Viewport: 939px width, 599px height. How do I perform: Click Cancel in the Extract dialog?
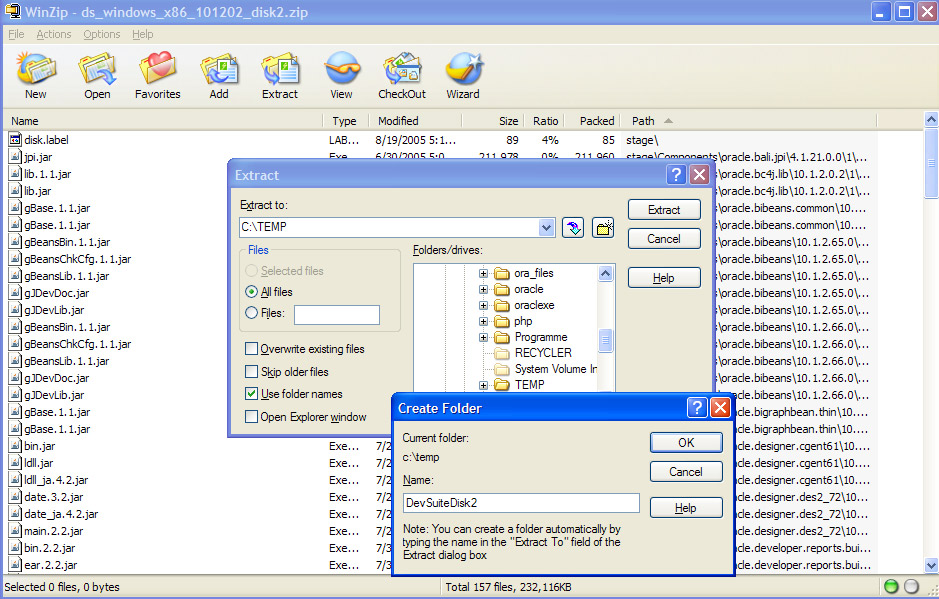point(664,238)
